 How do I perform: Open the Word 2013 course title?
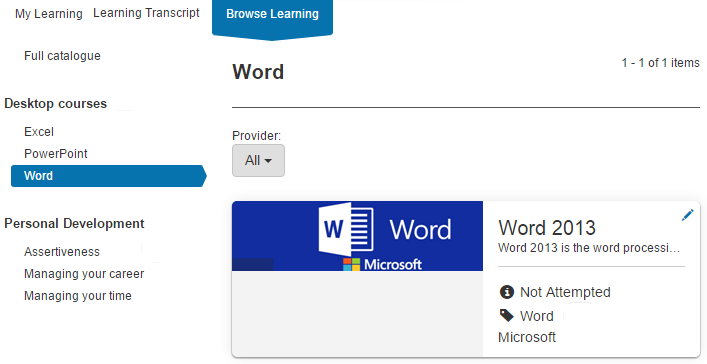pyautogui.click(x=547, y=228)
